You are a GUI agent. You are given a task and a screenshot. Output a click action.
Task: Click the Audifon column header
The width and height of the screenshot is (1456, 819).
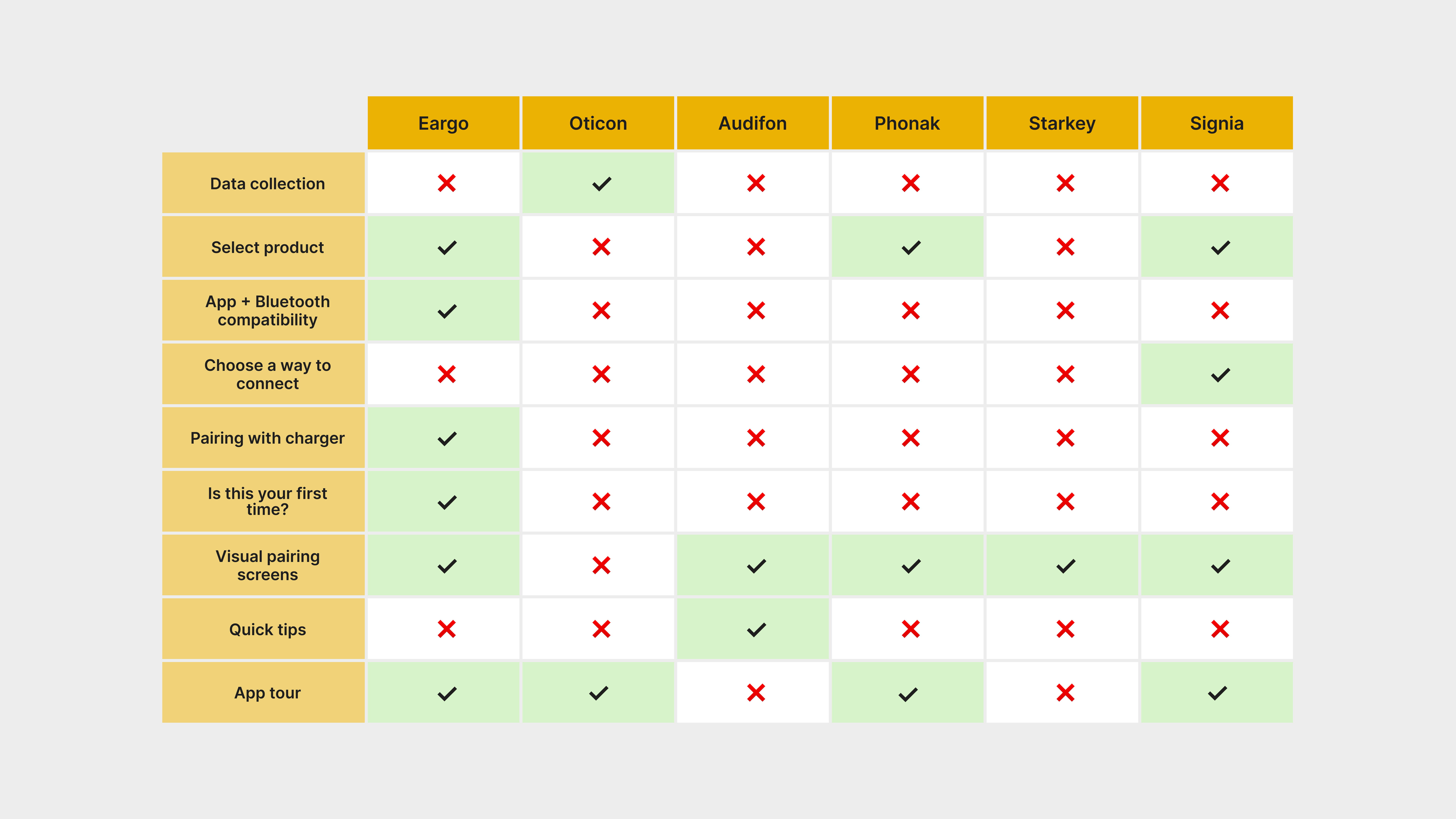point(752,123)
